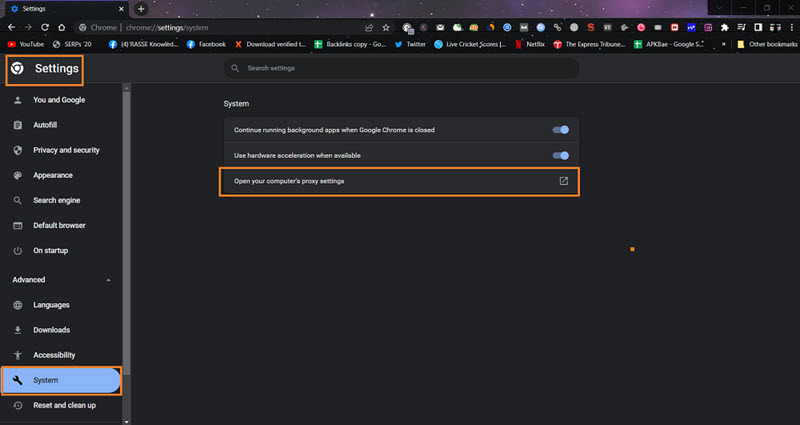Open the browser home page
The image size is (800, 425).
click(62, 28)
